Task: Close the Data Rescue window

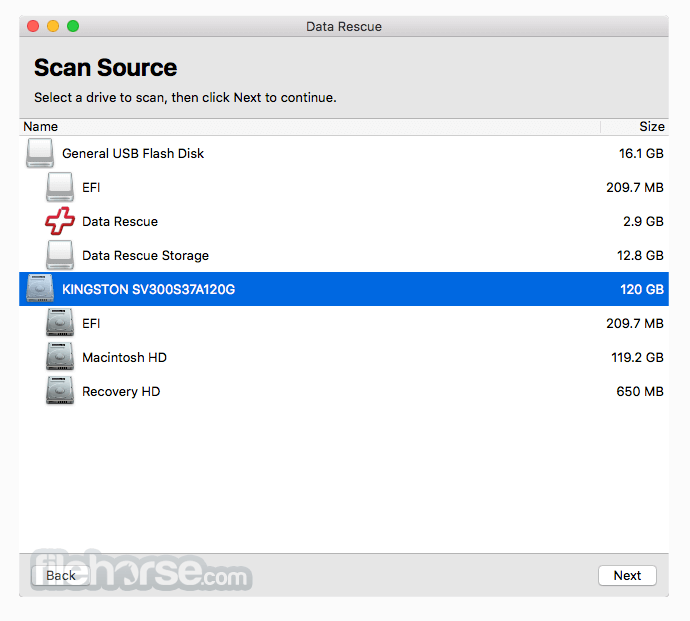Action: [x=33, y=26]
